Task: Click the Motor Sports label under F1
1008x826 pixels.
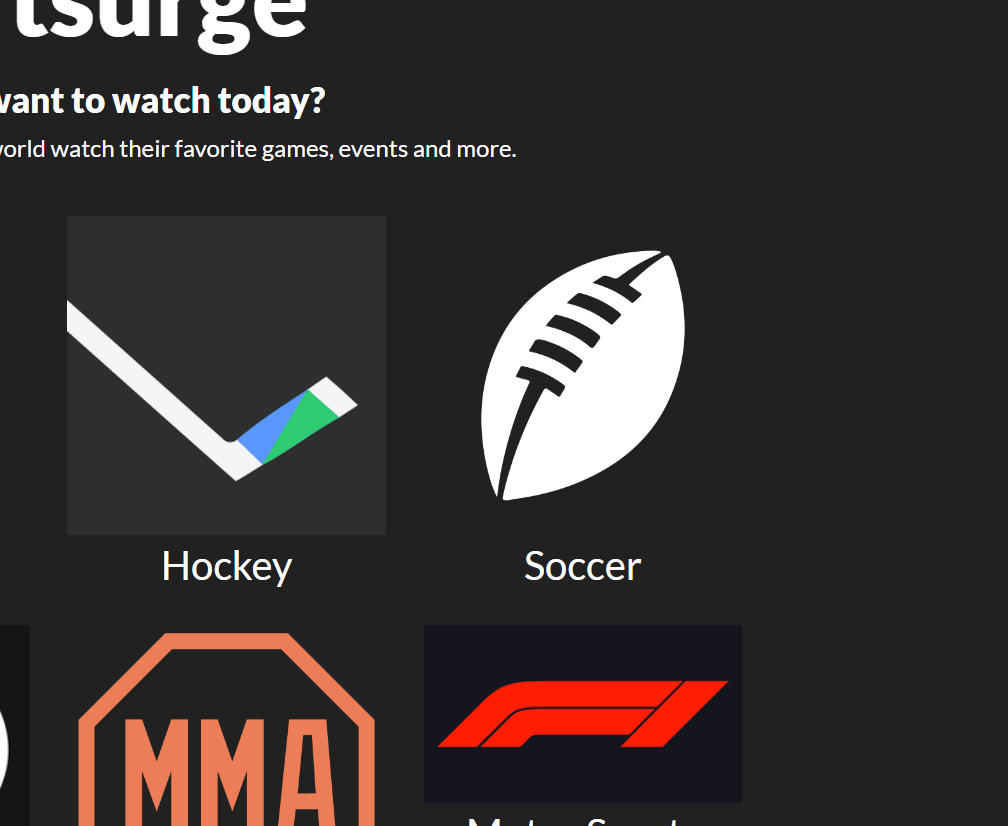Action: pyautogui.click(x=582, y=821)
